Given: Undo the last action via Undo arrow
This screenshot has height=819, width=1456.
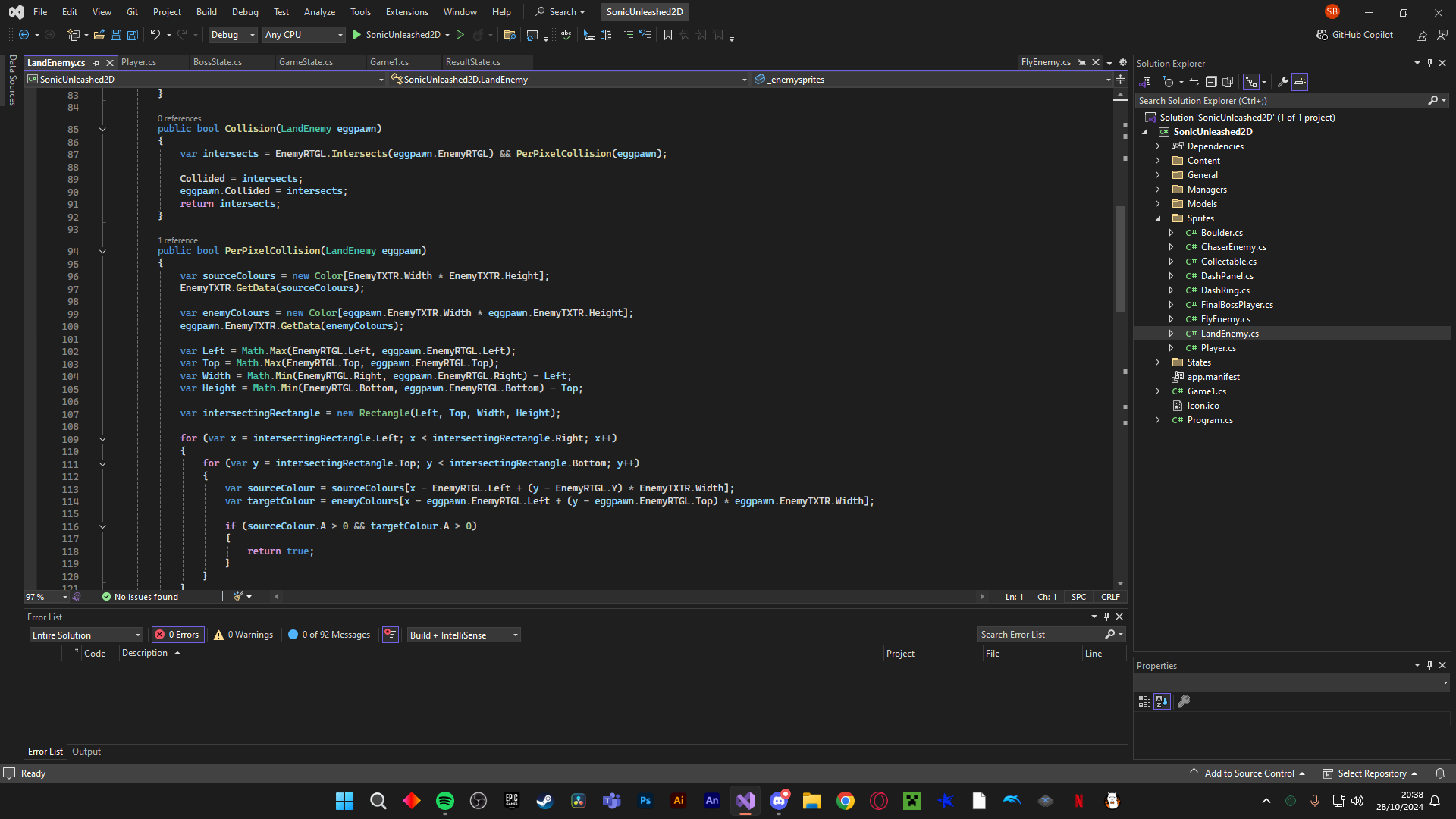Looking at the screenshot, I should (x=155, y=35).
